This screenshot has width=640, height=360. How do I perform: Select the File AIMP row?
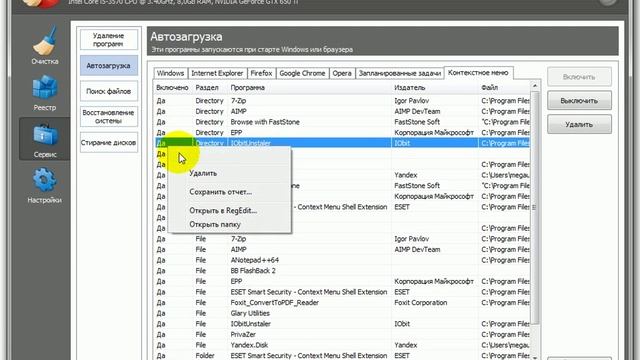point(342,249)
